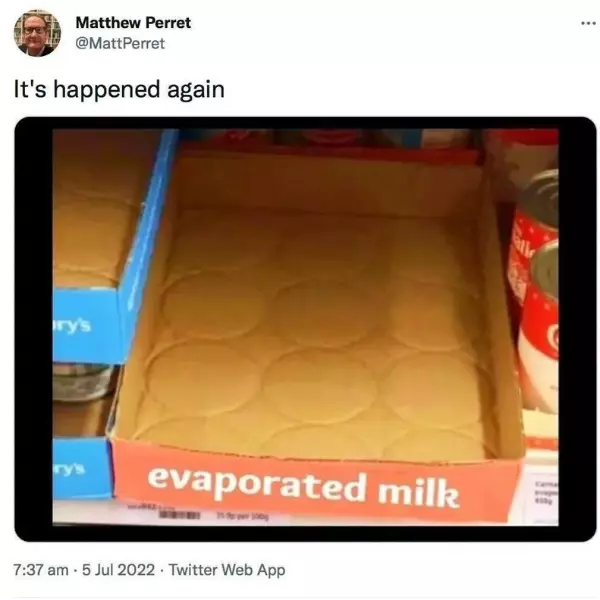
Task: Click the glass jar under the blue box
Action: click(82, 383)
